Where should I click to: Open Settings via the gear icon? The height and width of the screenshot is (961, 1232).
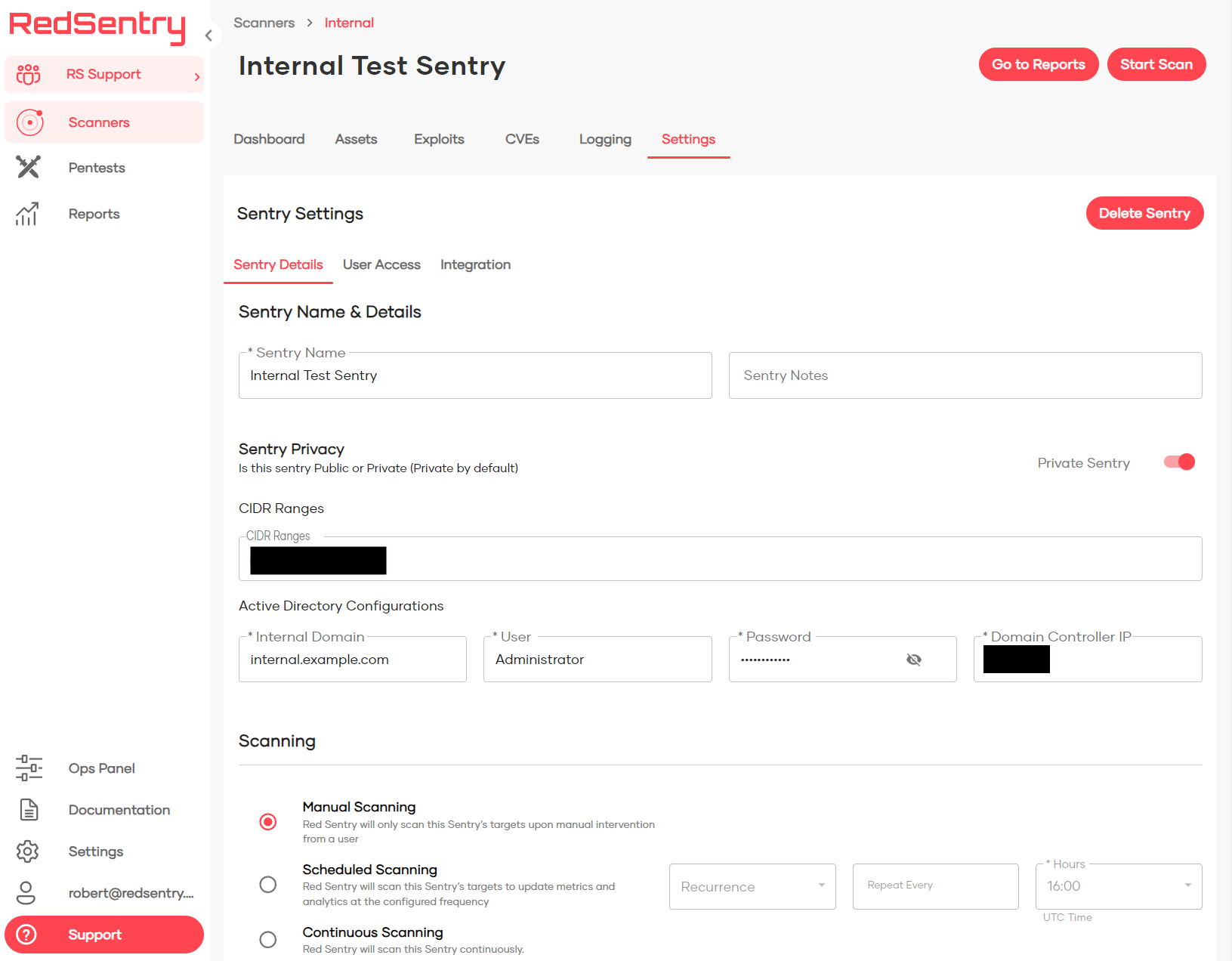pyautogui.click(x=27, y=851)
